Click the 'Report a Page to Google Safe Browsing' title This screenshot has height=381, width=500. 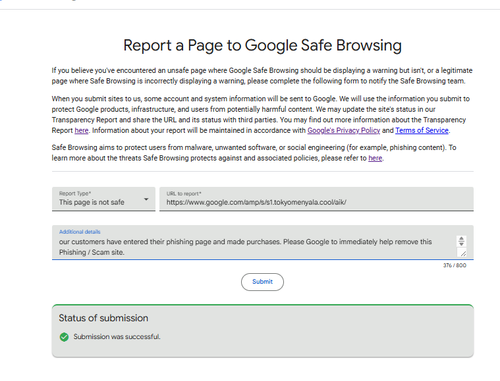click(262, 45)
